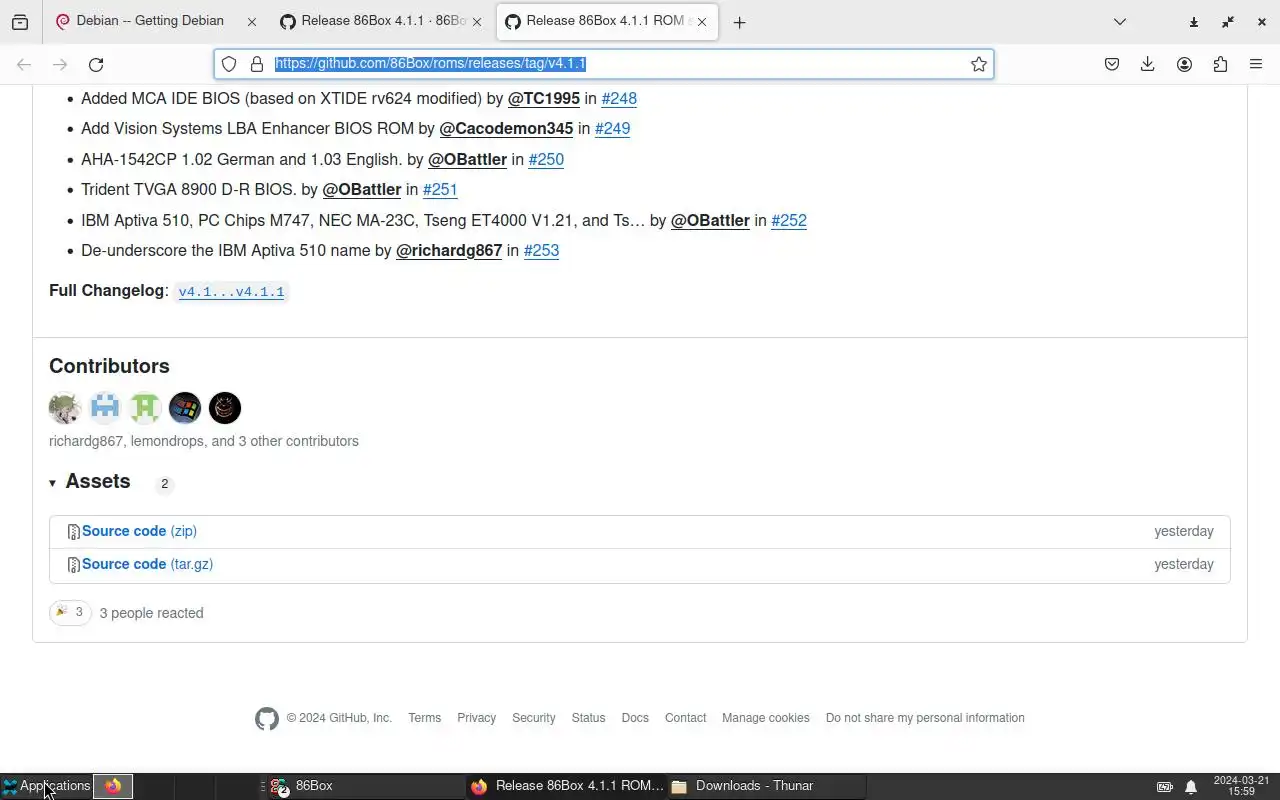Screen dimensions: 1280x800
Task: Click the @OBattler link on the AHA-1542CP line
Action: pyautogui.click(x=468, y=159)
